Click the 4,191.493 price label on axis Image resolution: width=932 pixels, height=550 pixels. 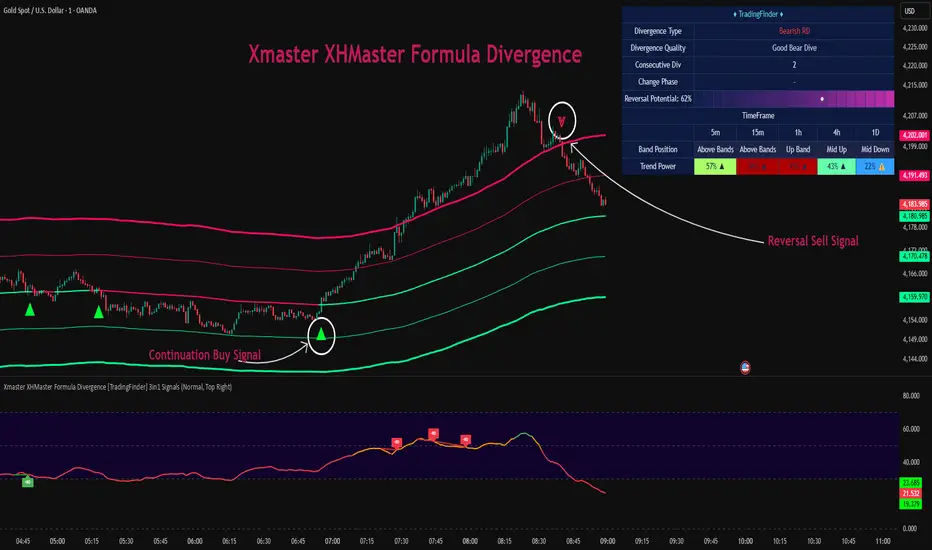pyautogui.click(x=914, y=175)
